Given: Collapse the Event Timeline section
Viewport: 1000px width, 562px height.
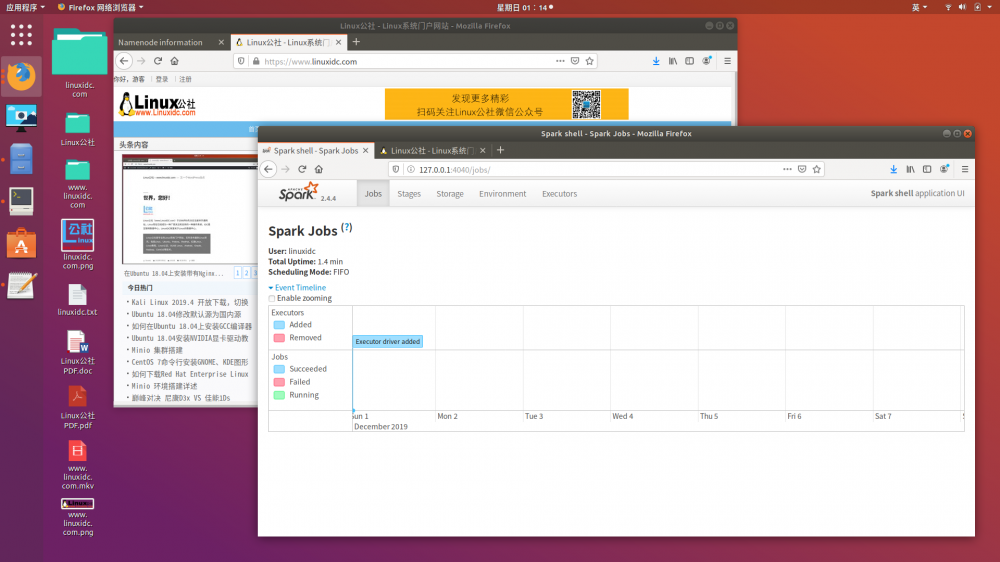Looking at the screenshot, I should [297, 288].
